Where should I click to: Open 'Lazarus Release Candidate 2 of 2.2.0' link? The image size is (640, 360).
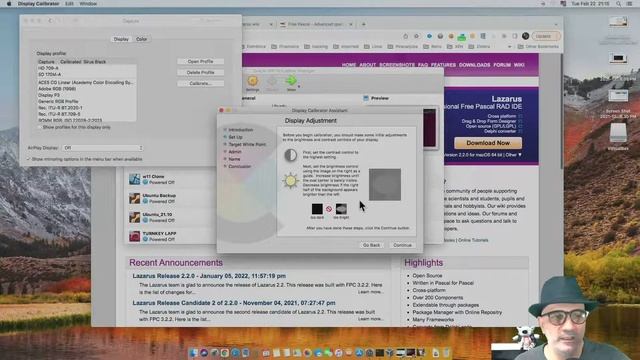234,303
